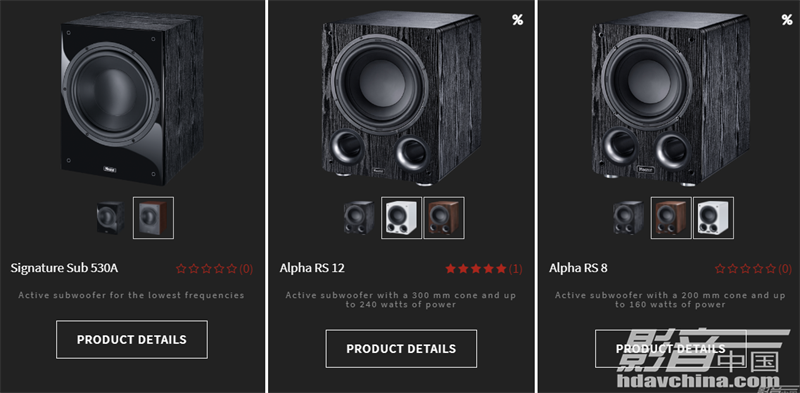The height and width of the screenshot is (393, 800).
Task: Select mahogany color variant of Signature Sub 530A
Action: point(154,218)
